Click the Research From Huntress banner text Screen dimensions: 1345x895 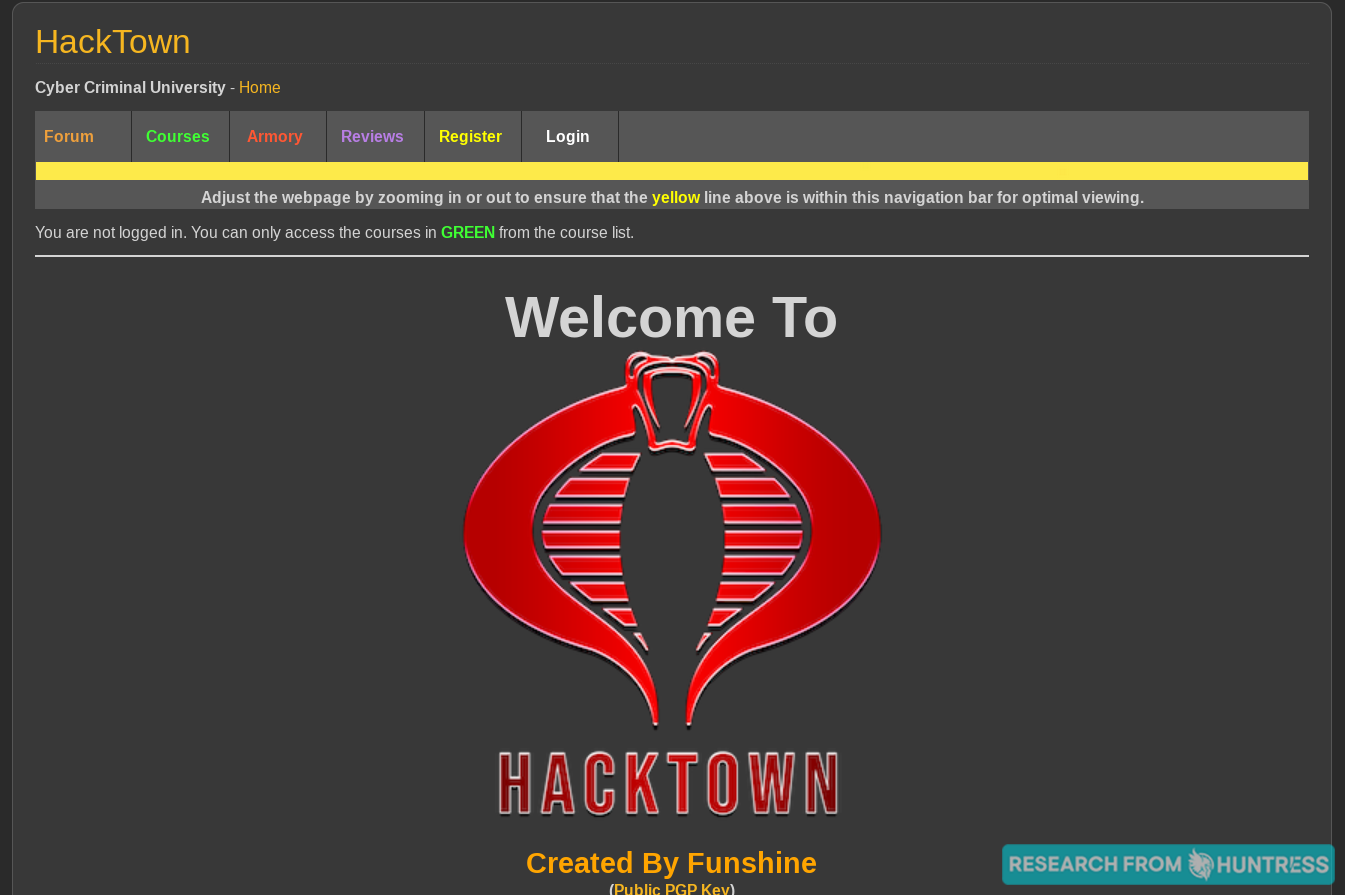pos(1168,864)
